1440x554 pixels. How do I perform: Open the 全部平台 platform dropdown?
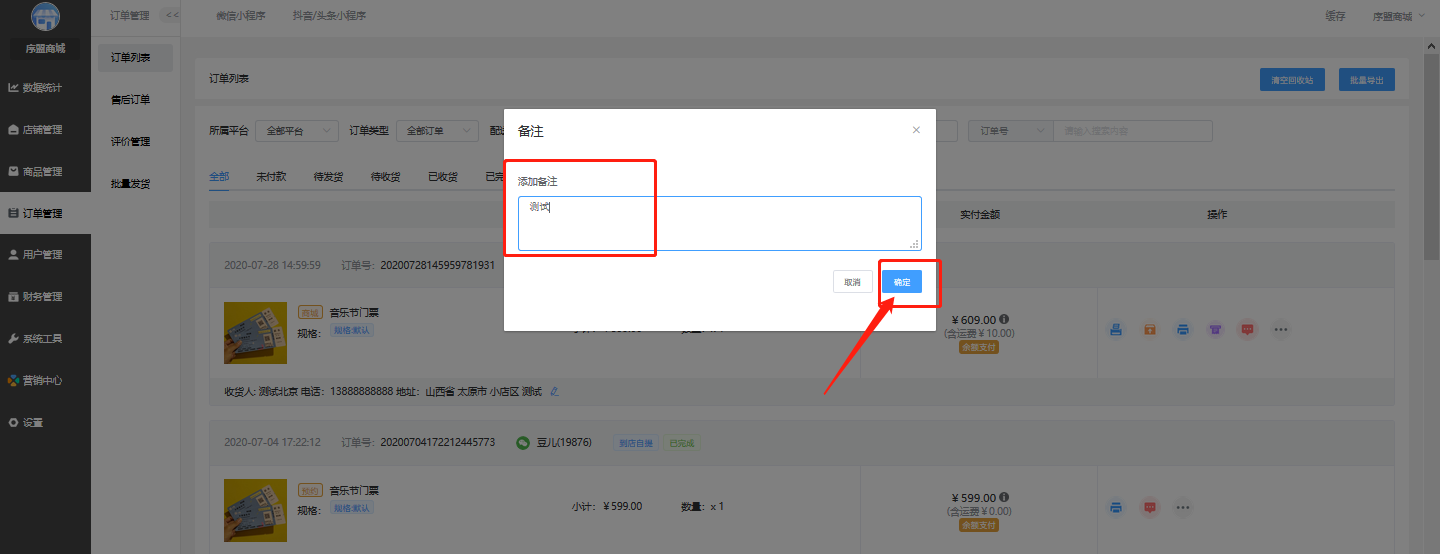click(298, 131)
